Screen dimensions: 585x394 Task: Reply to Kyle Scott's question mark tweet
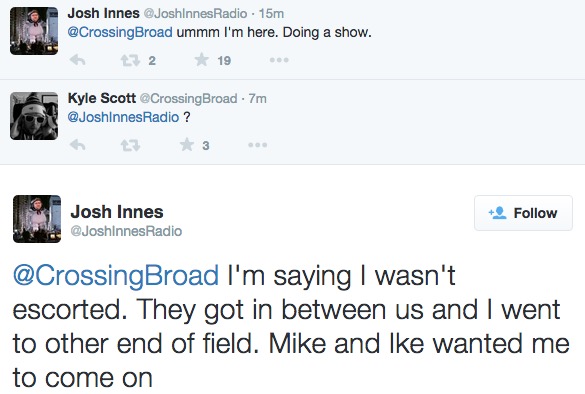(78, 145)
